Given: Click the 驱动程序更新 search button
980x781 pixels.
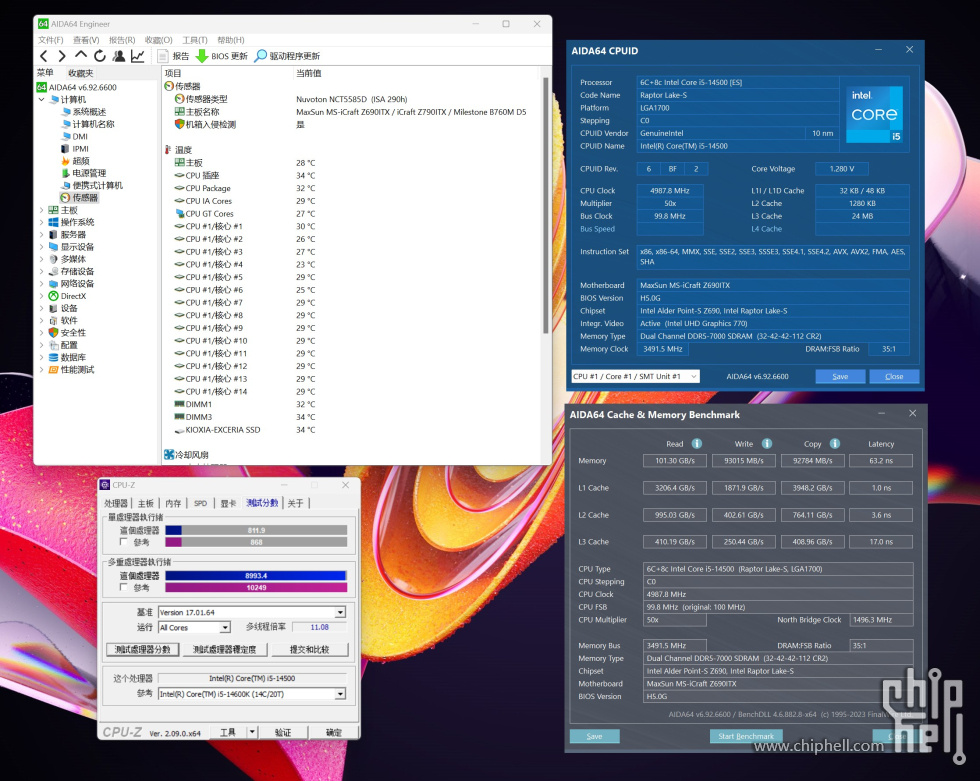Looking at the screenshot, I should (288, 56).
